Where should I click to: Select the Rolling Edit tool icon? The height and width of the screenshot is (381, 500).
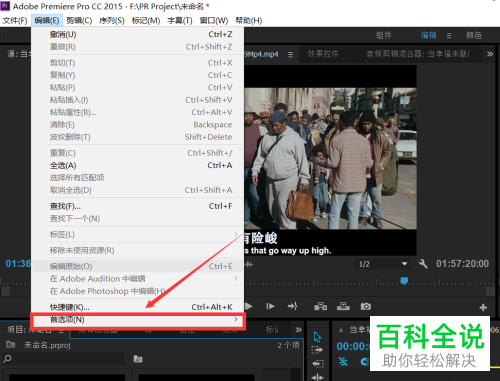[317, 377]
